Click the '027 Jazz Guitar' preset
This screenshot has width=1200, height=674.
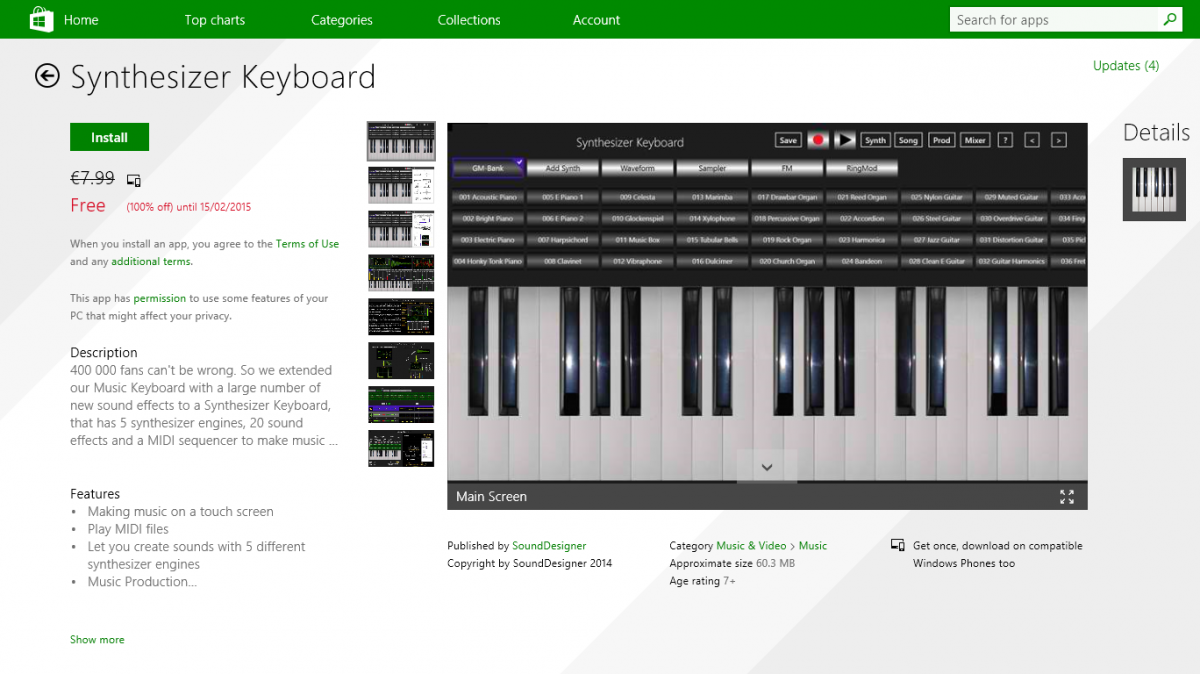pos(936,240)
